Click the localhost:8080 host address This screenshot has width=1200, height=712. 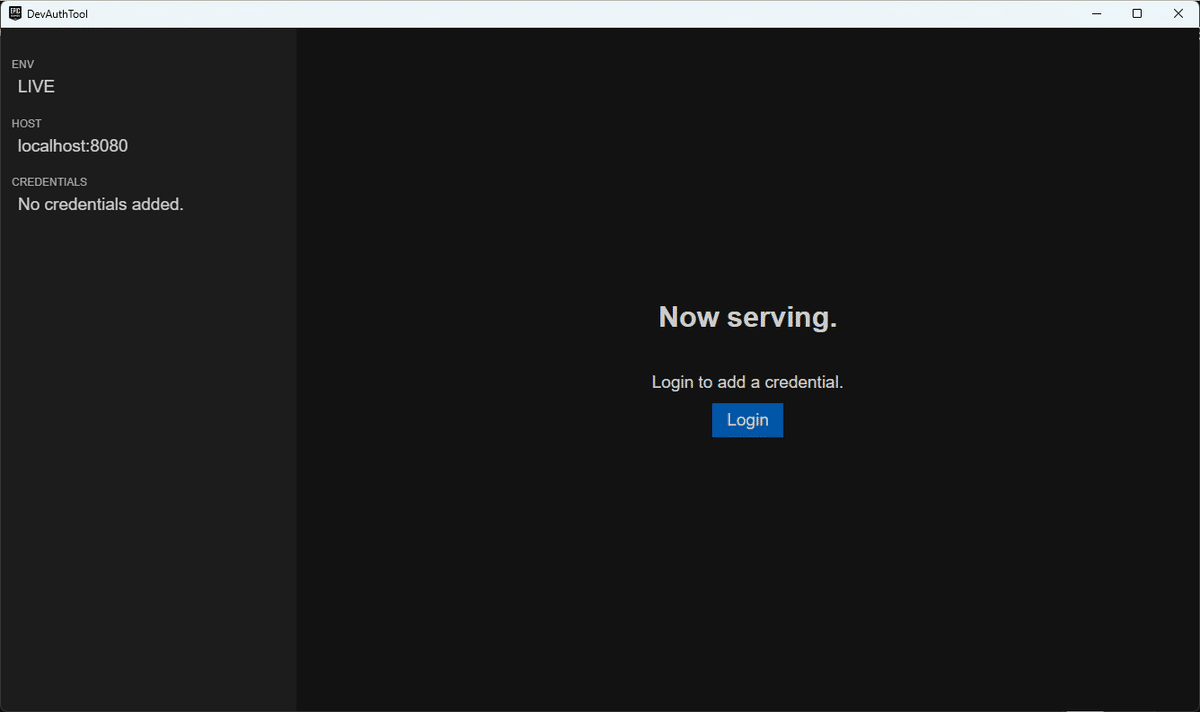[72, 145]
